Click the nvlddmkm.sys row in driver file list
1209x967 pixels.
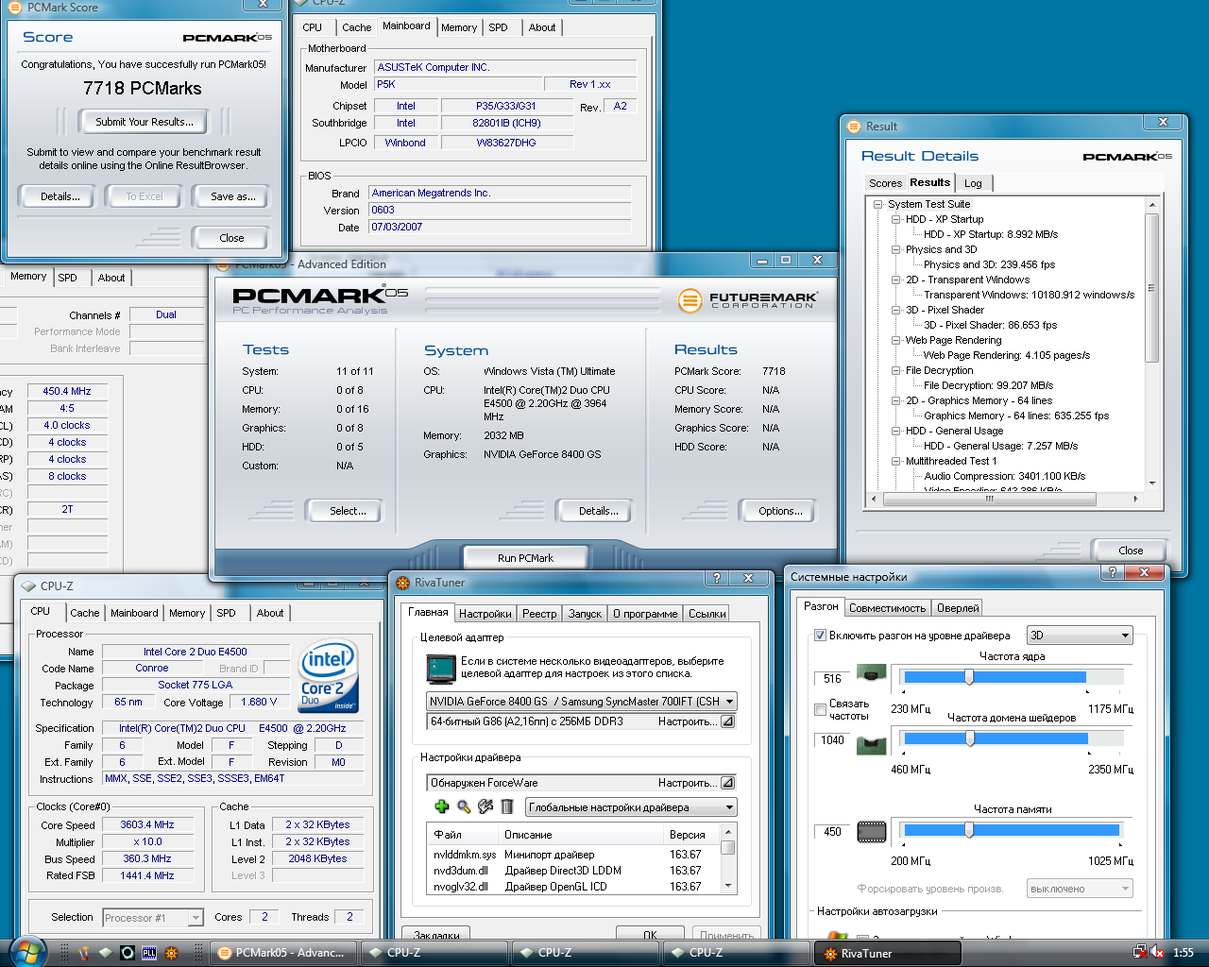(x=574, y=854)
